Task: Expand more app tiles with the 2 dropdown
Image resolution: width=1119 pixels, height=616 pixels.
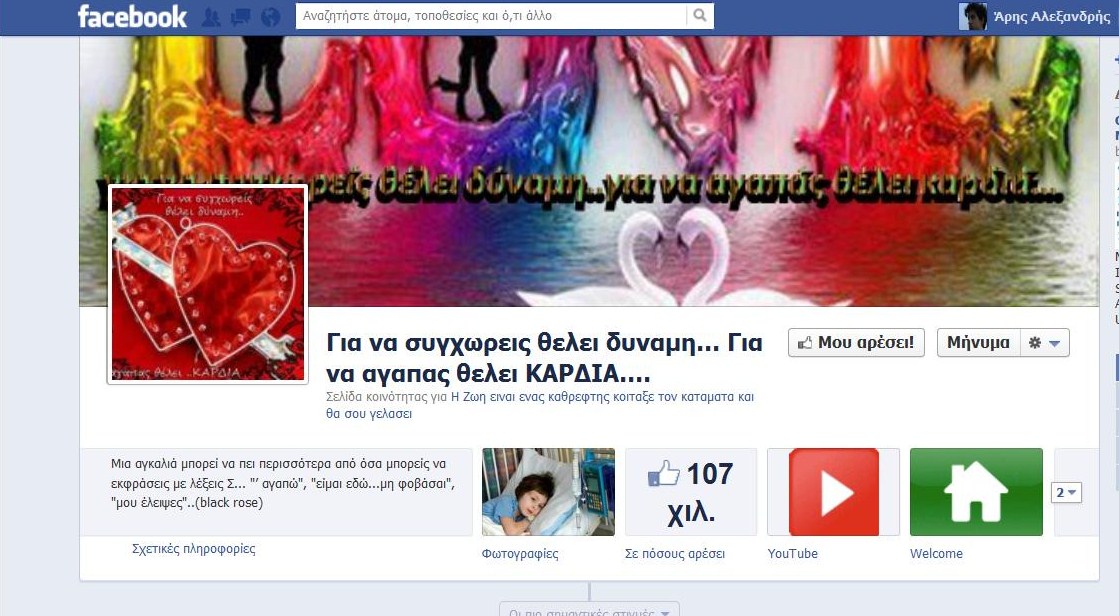Action: [1066, 493]
